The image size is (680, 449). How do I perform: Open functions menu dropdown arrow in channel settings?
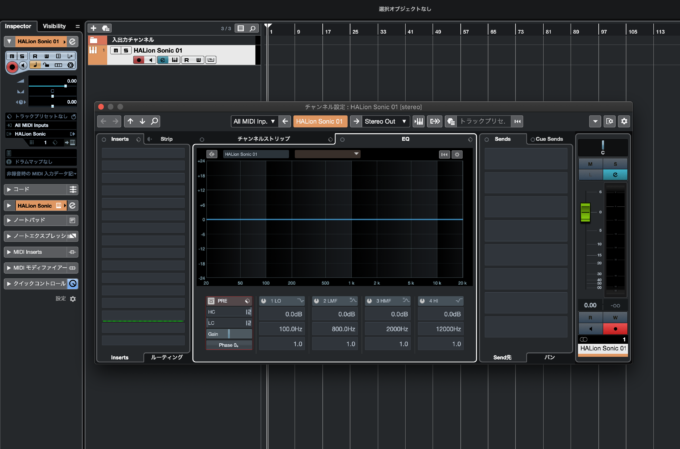pos(595,121)
